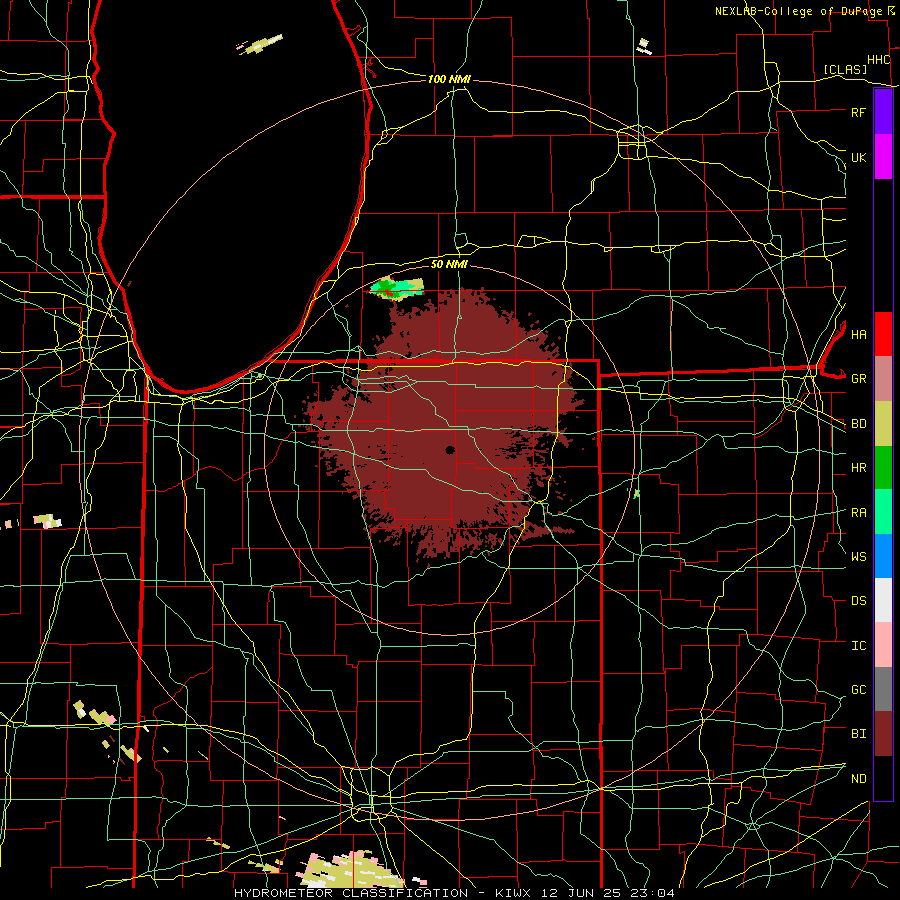Screen dimensions: 900x900
Task: Click the HA legend label
Action: pos(858,335)
